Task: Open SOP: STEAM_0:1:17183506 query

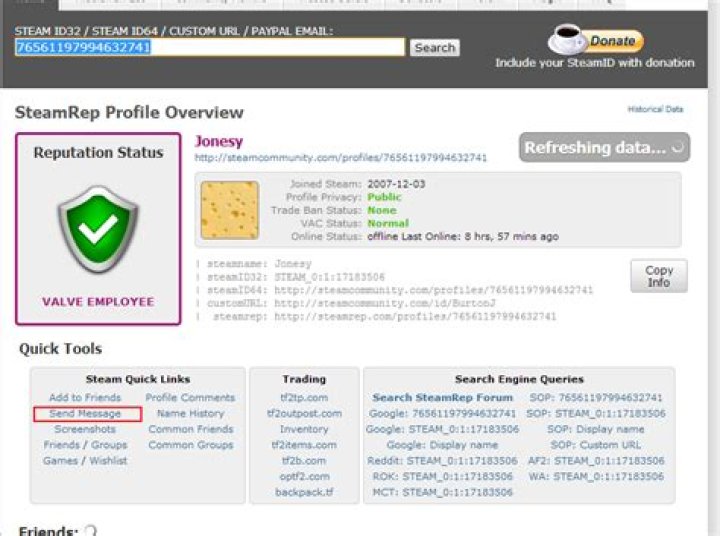Action: 596,413
